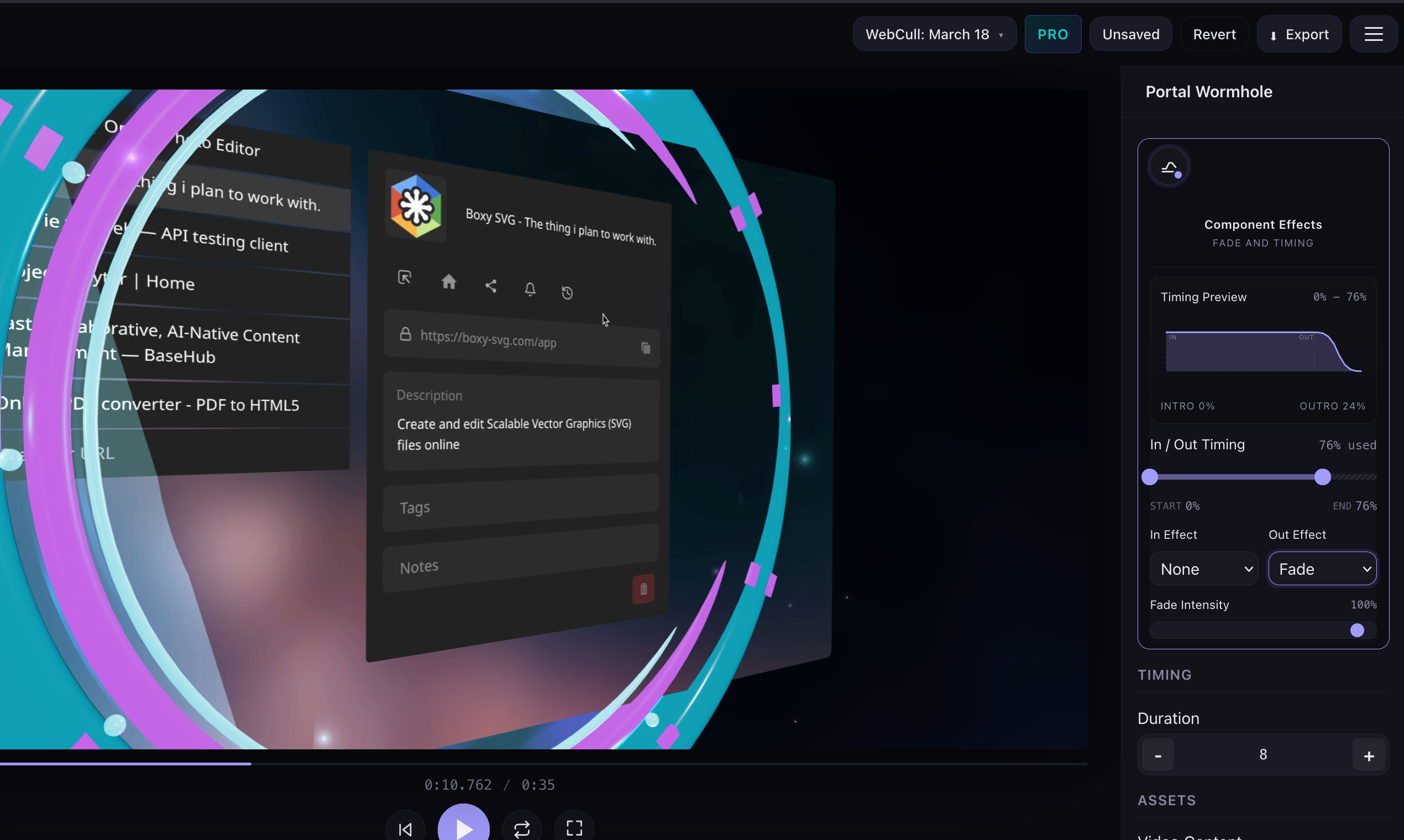The height and width of the screenshot is (840, 1404).
Task: Enter fullscreen preview mode
Action: click(574, 829)
